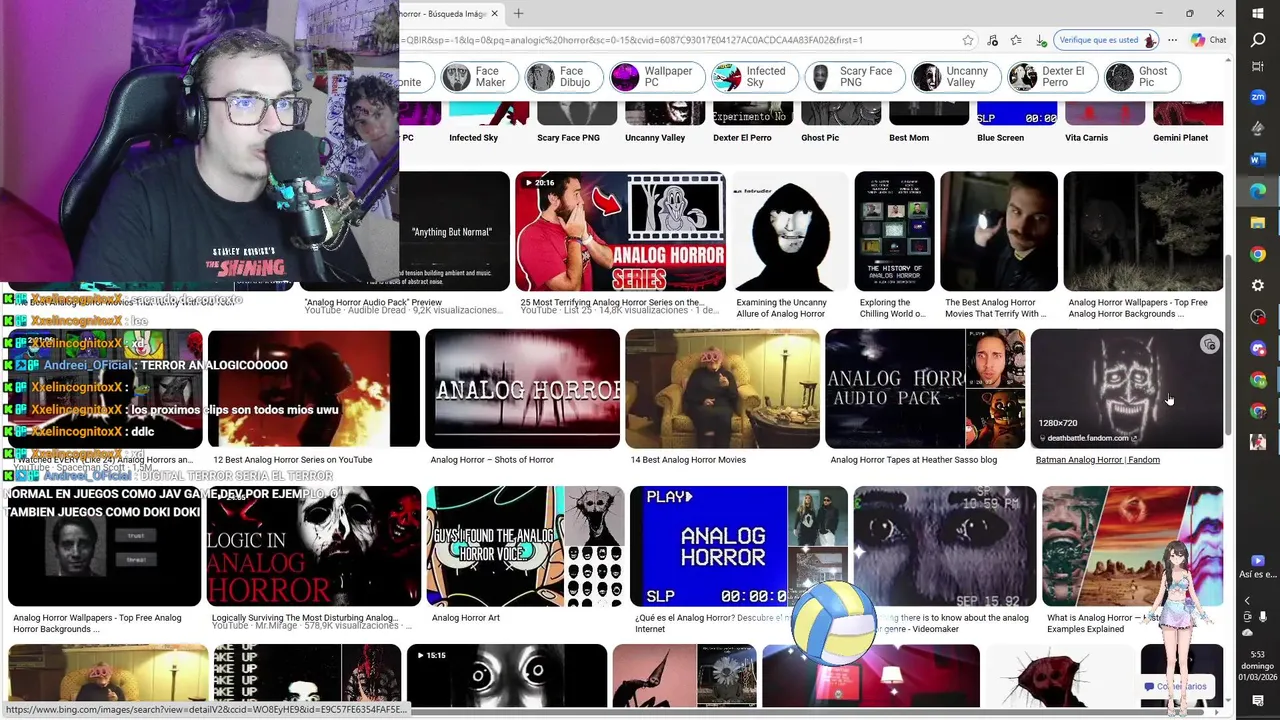Open Discord from the taskbar

(x=1258, y=348)
